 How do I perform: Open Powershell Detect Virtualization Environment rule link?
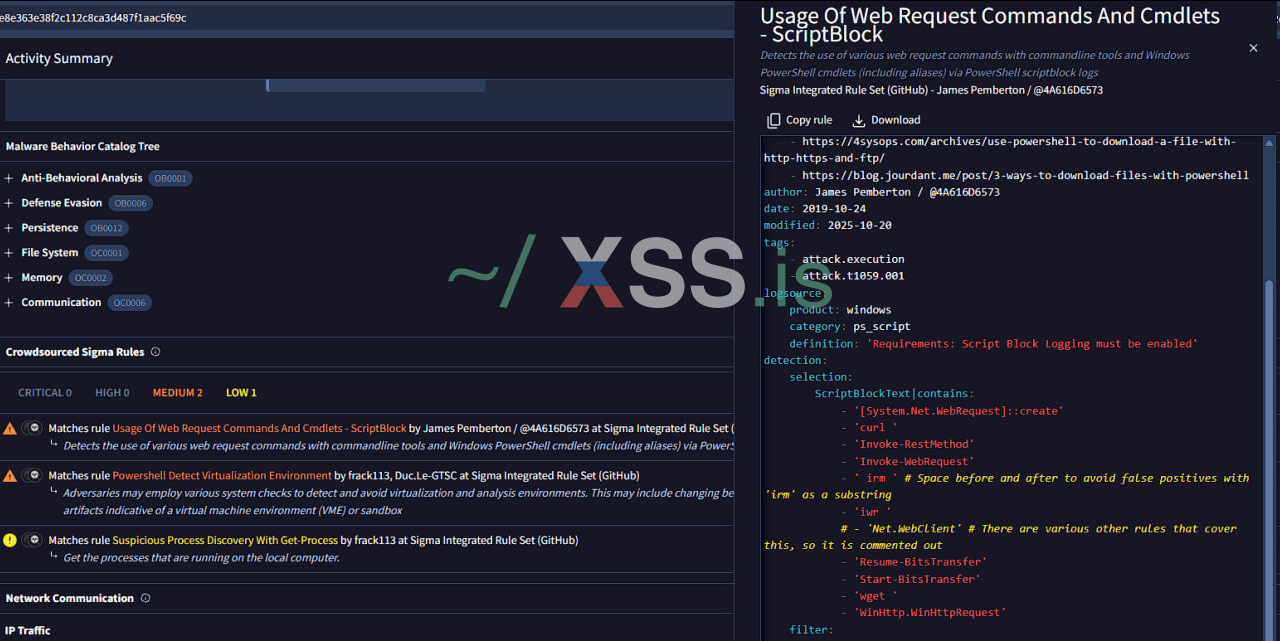click(x=221, y=475)
